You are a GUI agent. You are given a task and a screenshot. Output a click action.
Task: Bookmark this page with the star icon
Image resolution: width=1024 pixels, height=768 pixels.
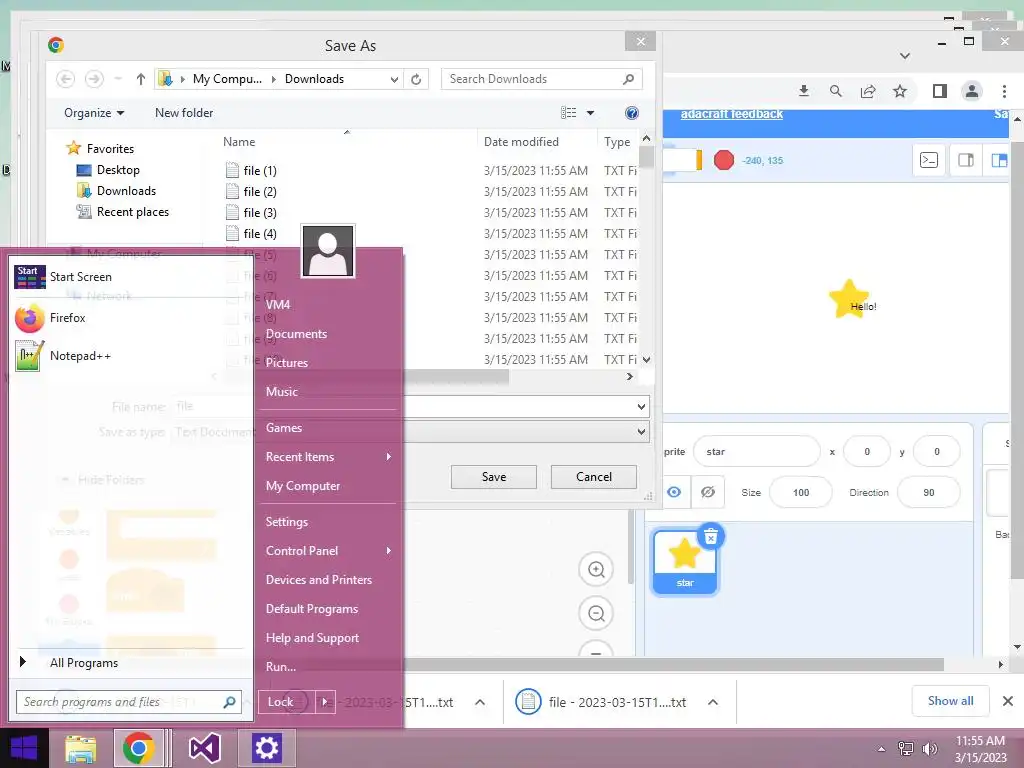tap(900, 91)
